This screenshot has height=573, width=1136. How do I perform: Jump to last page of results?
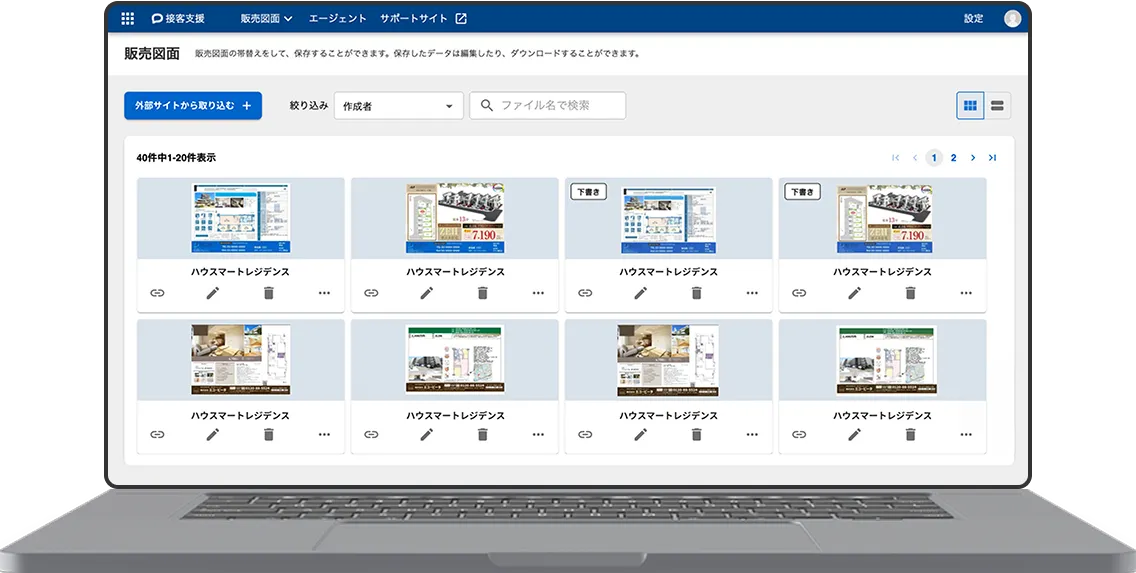[993, 158]
